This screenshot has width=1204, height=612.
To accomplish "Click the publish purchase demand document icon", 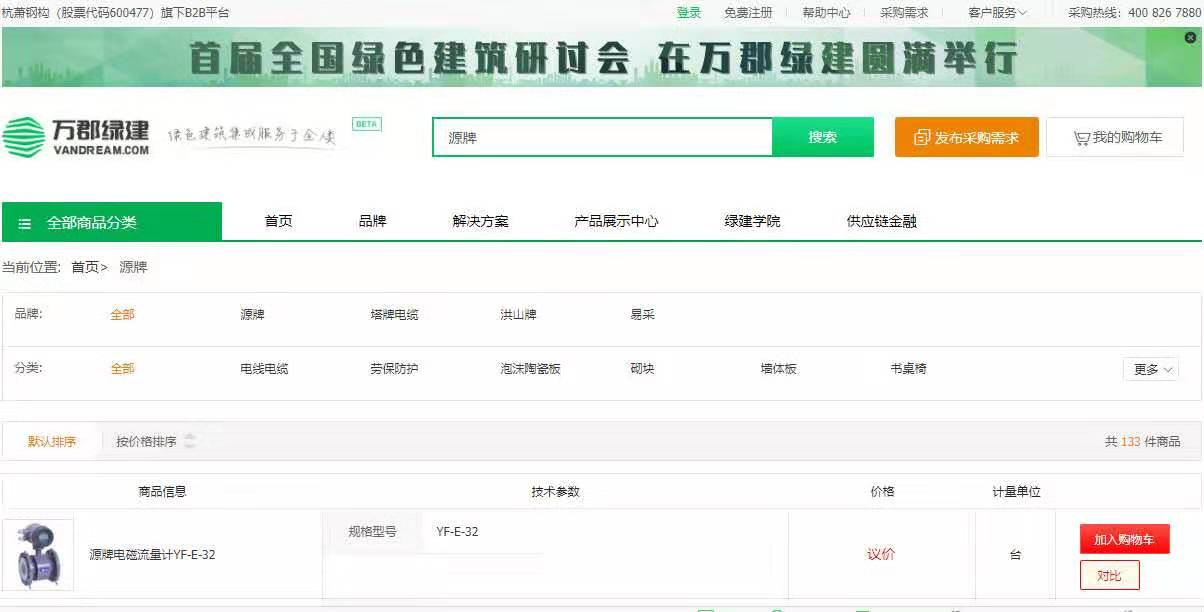I will [x=921, y=138].
